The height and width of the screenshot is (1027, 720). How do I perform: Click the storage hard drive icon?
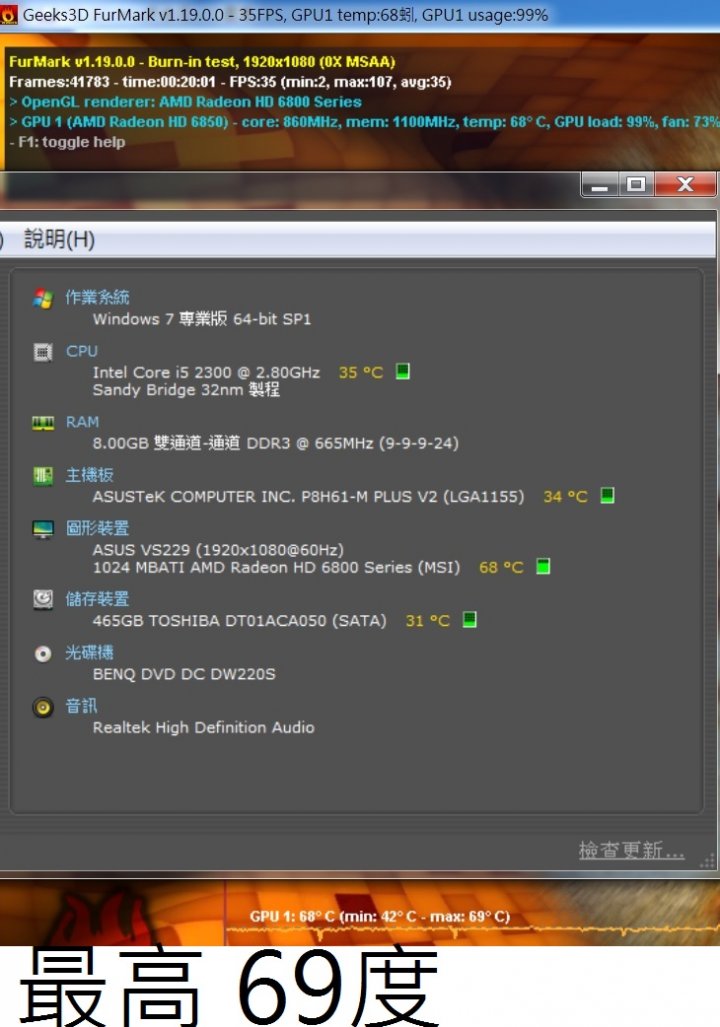click(x=43, y=599)
